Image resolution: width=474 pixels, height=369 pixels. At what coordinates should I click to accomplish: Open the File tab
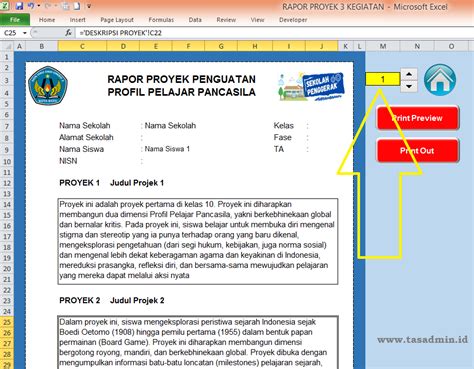click(15, 20)
